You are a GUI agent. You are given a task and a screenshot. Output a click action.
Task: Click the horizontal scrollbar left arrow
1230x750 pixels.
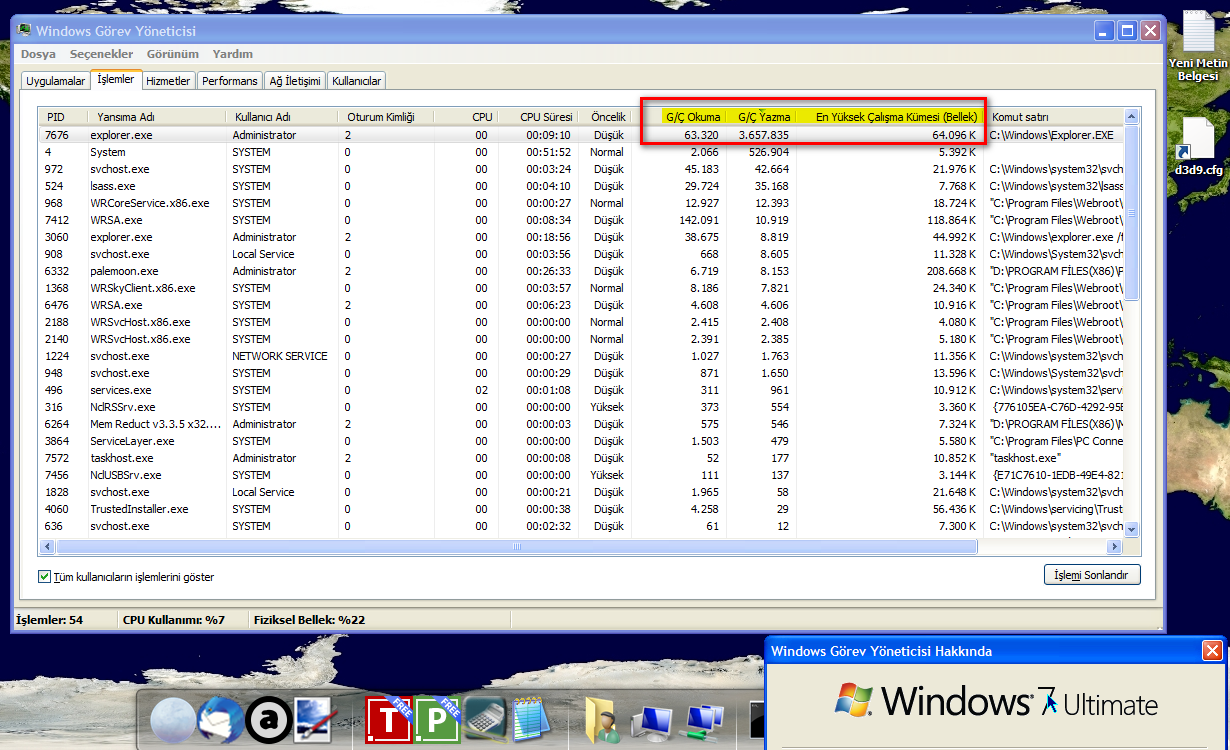pyautogui.click(x=47, y=547)
